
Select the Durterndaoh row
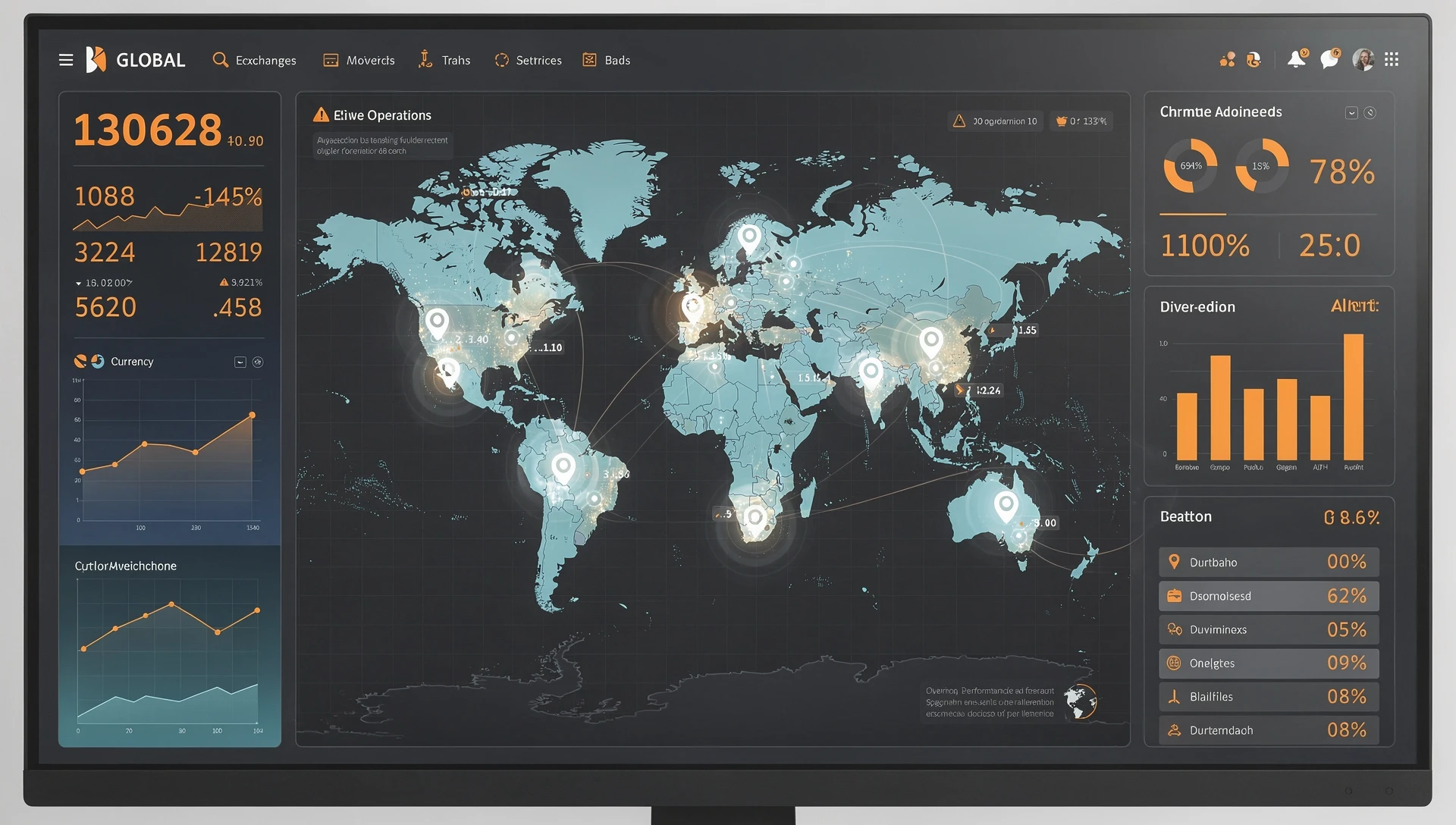(1269, 730)
